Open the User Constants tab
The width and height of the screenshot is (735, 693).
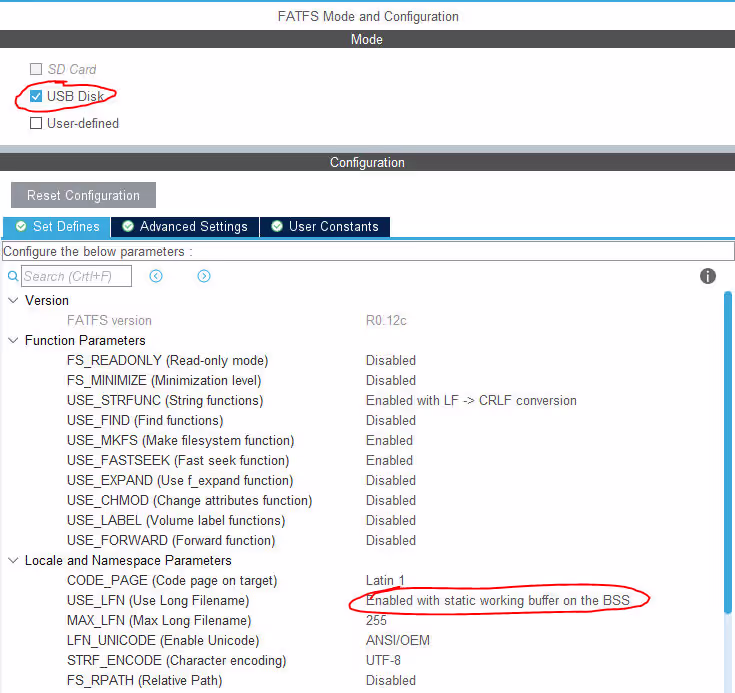[325, 227]
